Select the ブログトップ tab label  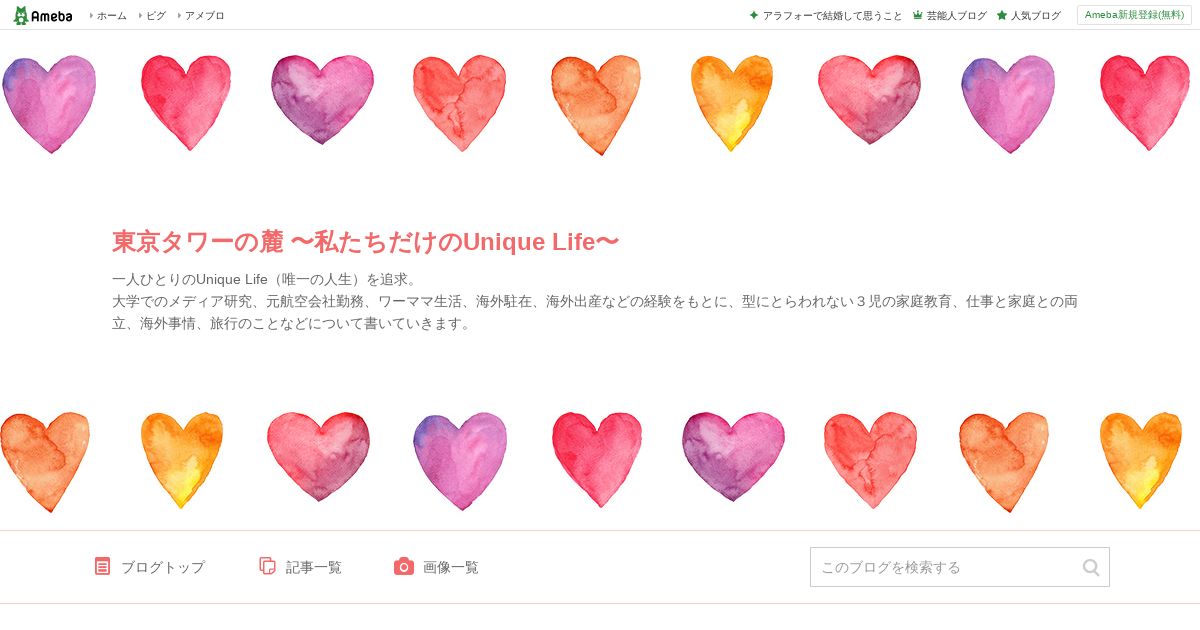click(163, 567)
